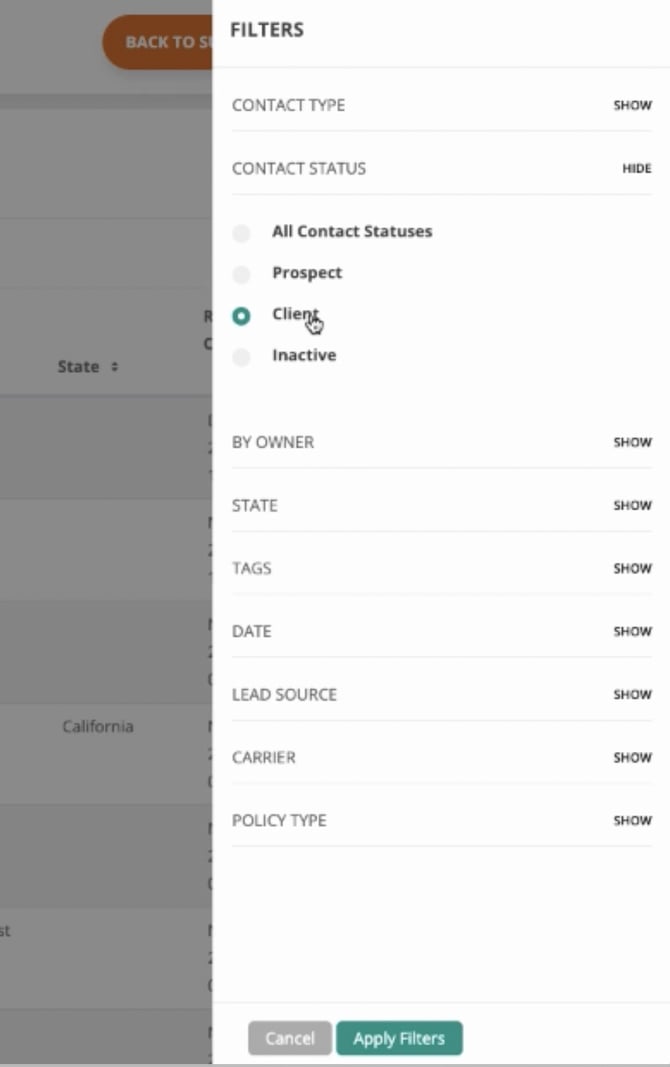This screenshot has height=1067, width=670.
Task: Show the Date filter options
Action: click(632, 631)
